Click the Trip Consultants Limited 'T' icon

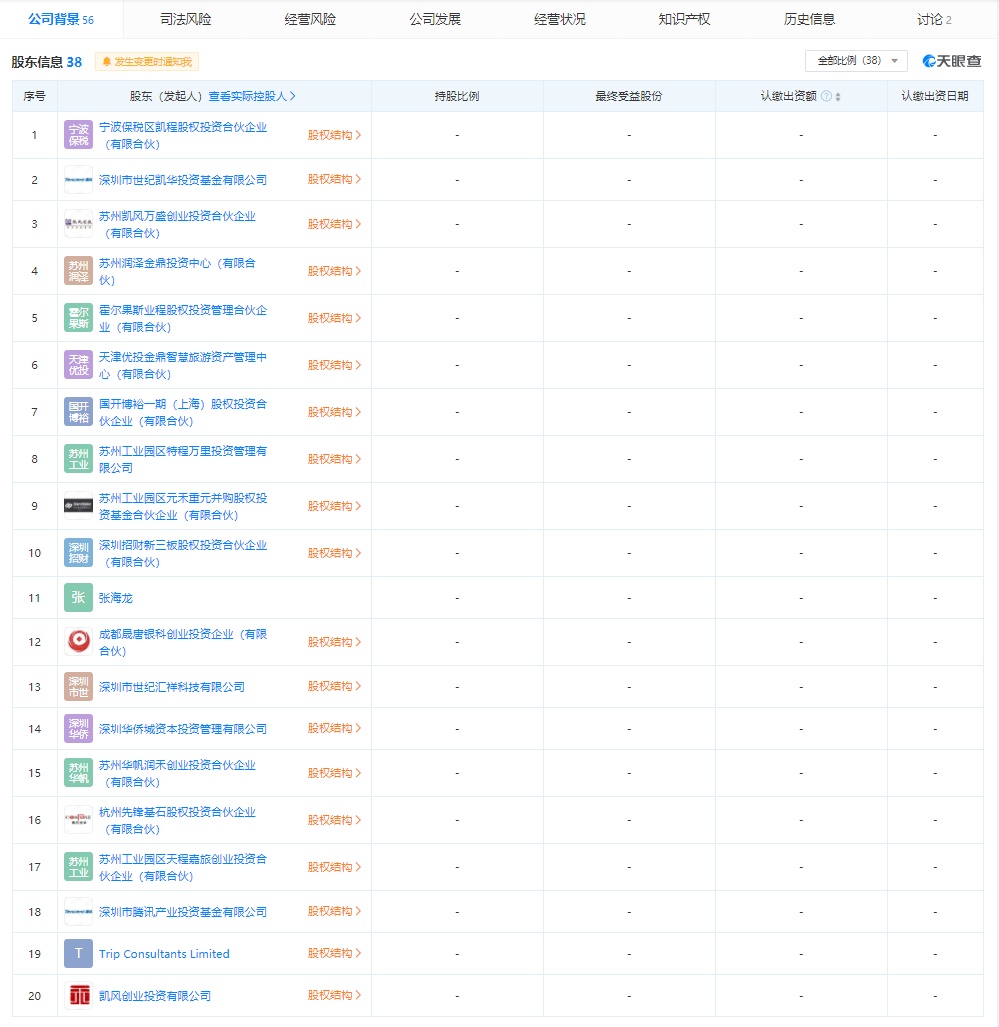(x=78, y=954)
